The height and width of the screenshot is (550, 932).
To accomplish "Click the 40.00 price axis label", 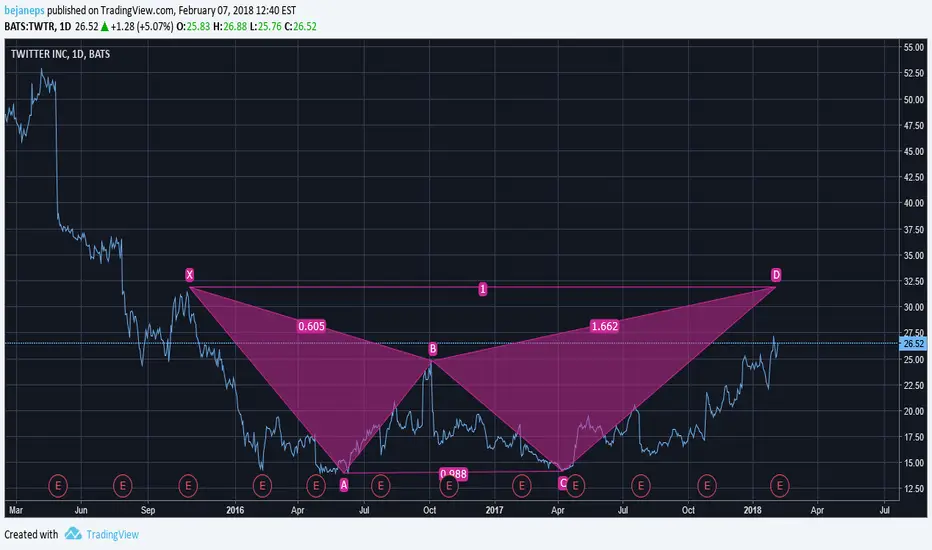I will click(x=913, y=203).
